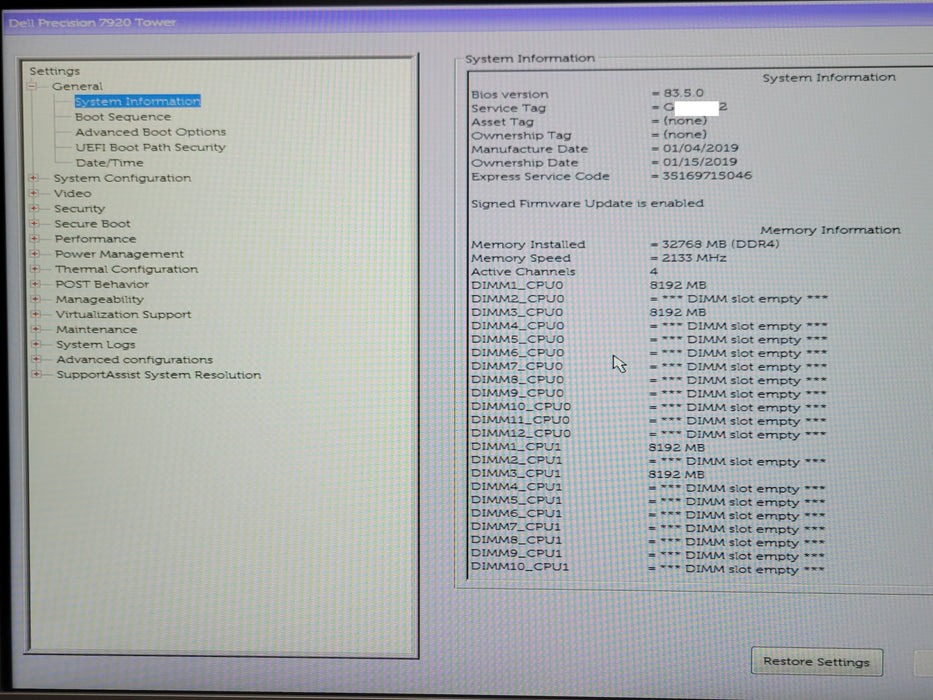This screenshot has width=933, height=700.
Task: Click the DIMM3_CPU0 row label
Action: click(517, 312)
